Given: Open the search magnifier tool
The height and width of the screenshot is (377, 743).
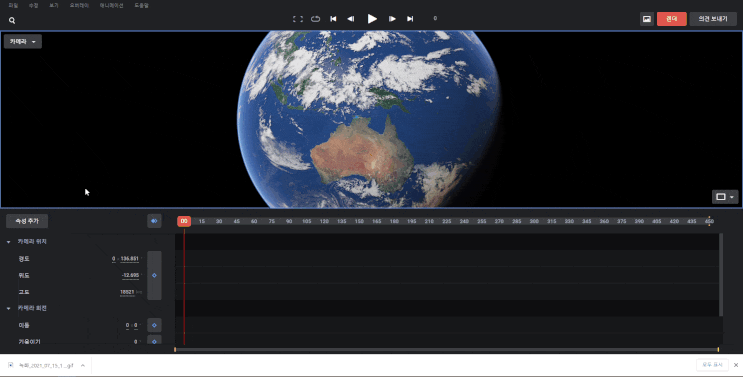Looking at the screenshot, I should click(x=12, y=20).
